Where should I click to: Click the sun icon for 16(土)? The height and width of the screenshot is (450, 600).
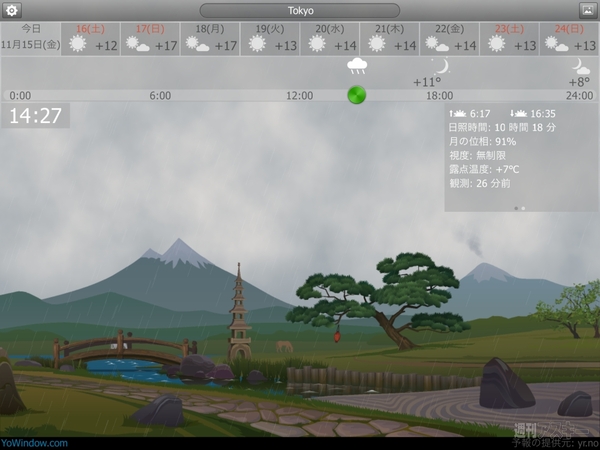point(78,44)
